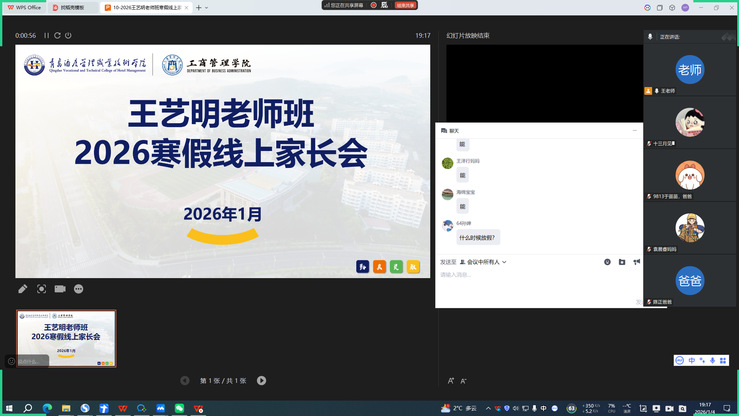Click the folder icon in the chat toolbar

click(622, 262)
